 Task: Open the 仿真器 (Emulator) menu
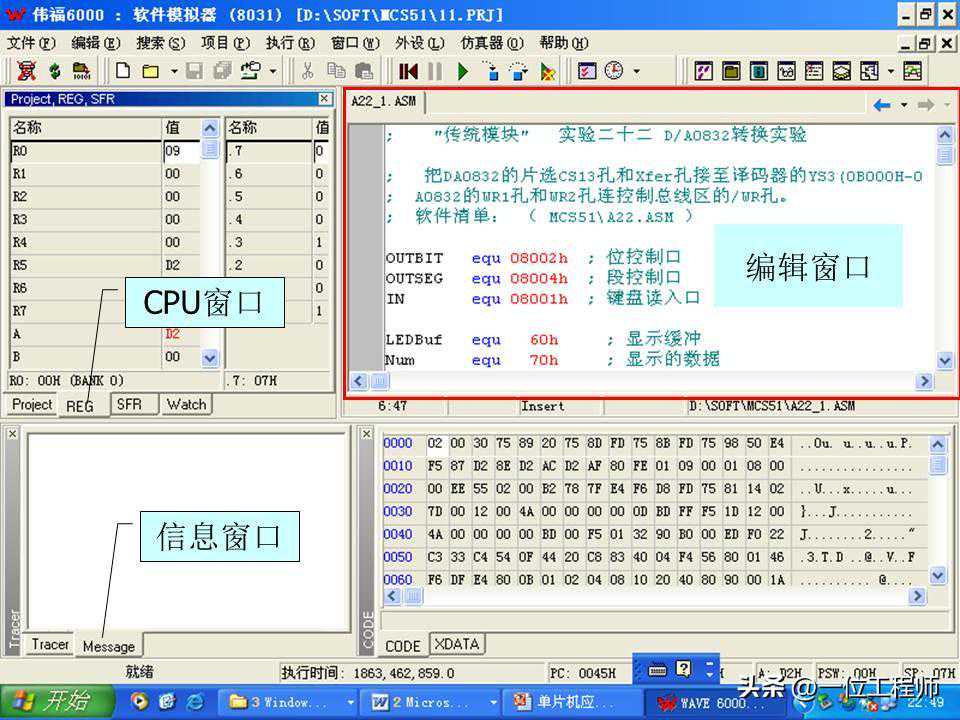491,43
